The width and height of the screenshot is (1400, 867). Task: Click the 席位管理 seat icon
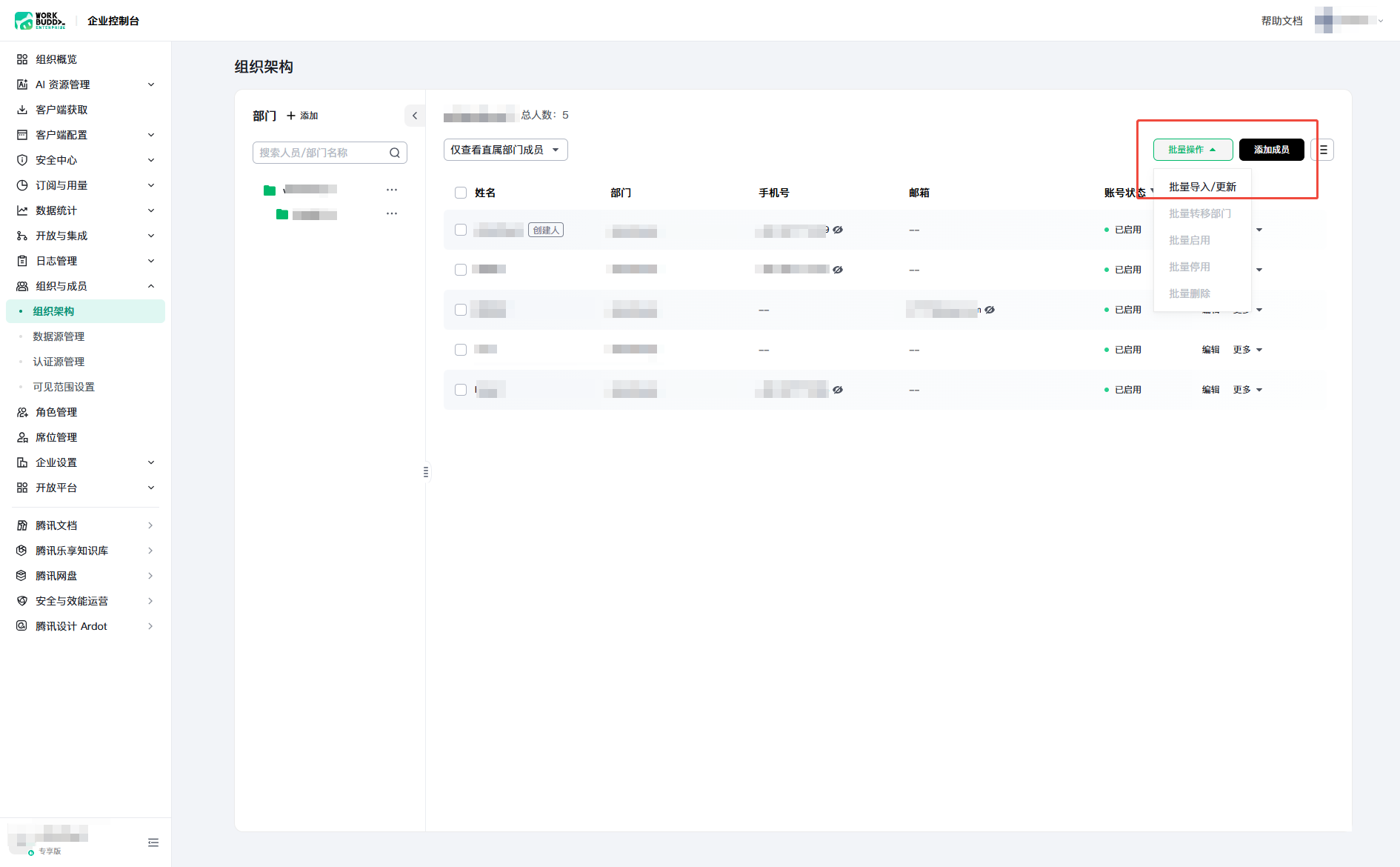point(22,437)
